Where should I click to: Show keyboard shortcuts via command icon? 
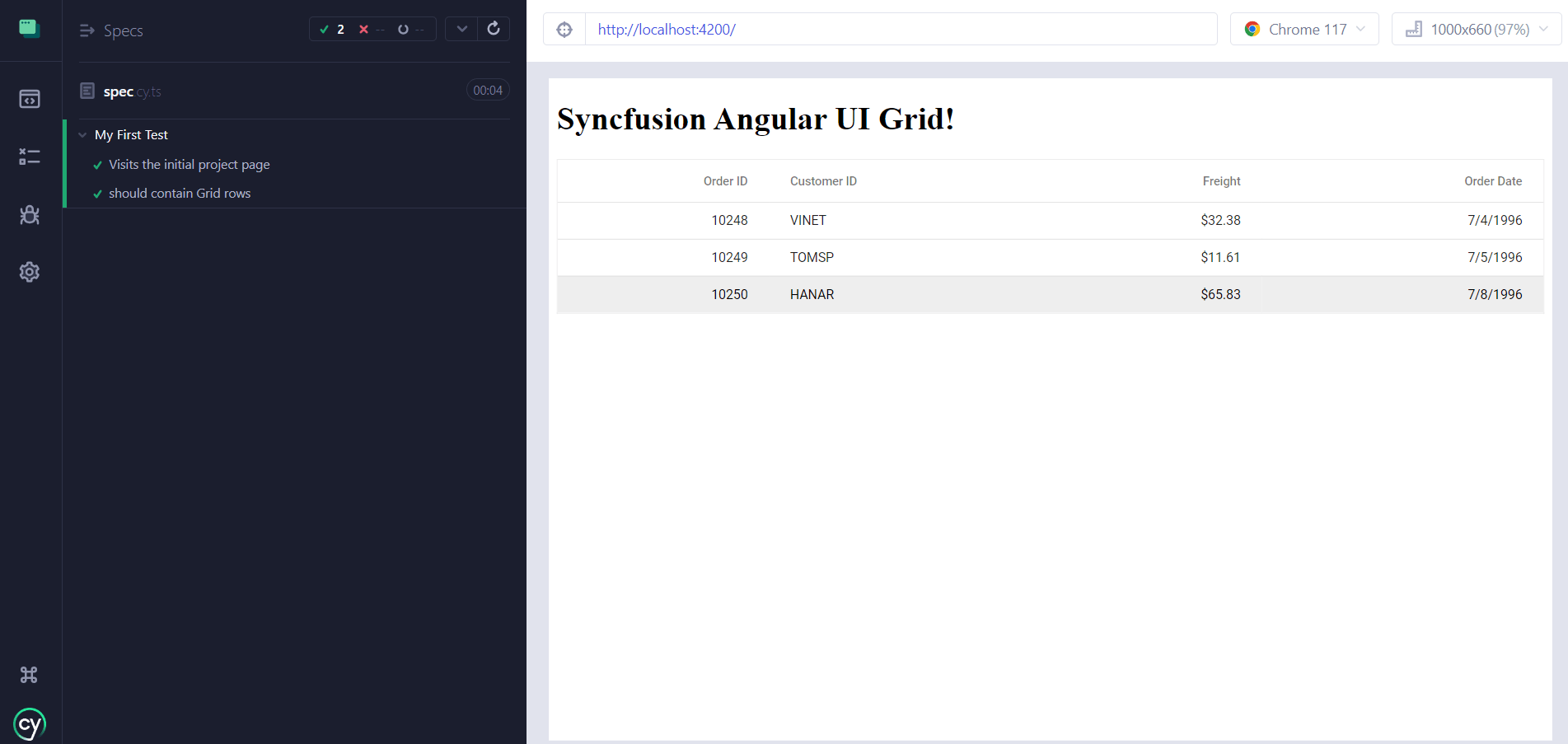click(x=30, y=674)
